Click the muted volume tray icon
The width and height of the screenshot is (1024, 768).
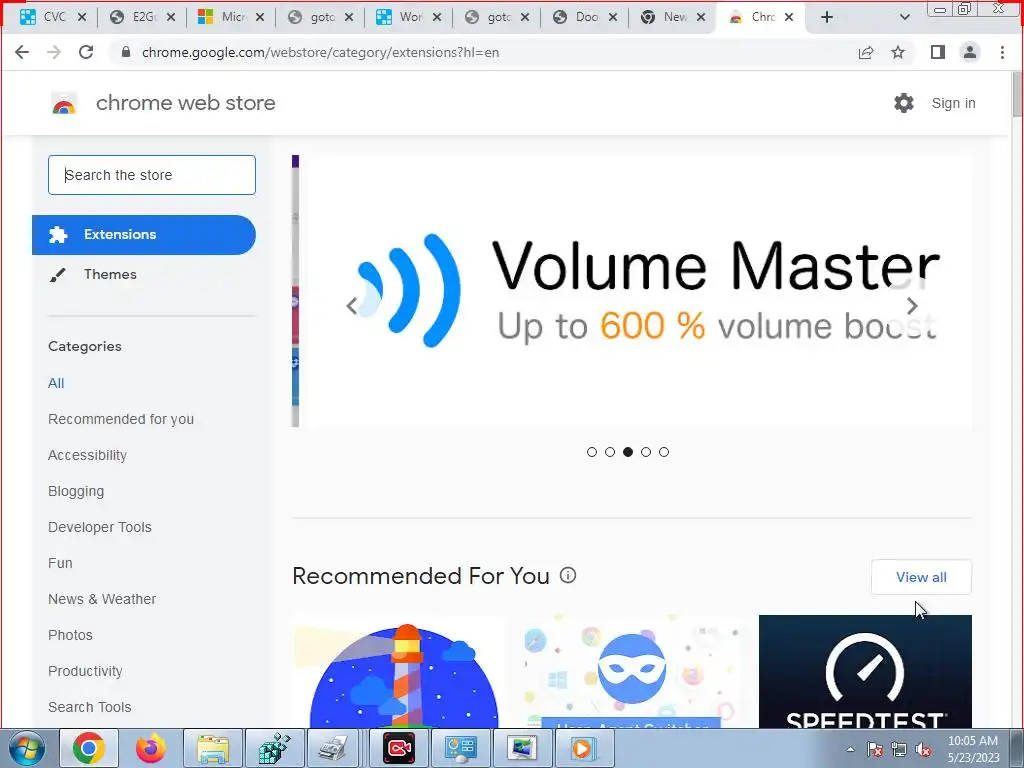pos(923,750)
